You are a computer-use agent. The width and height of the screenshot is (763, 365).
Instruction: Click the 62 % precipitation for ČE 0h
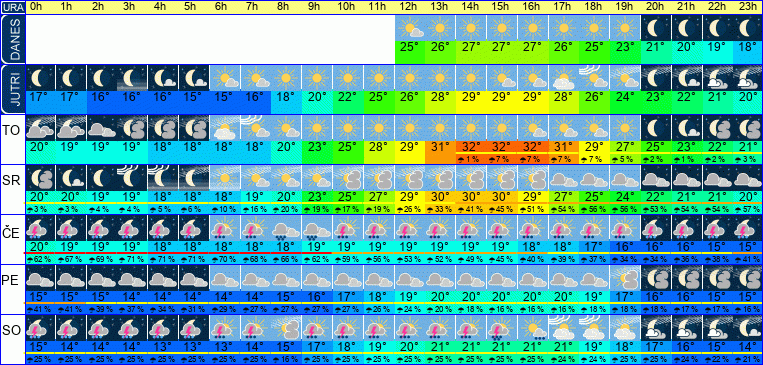(40, 259)
